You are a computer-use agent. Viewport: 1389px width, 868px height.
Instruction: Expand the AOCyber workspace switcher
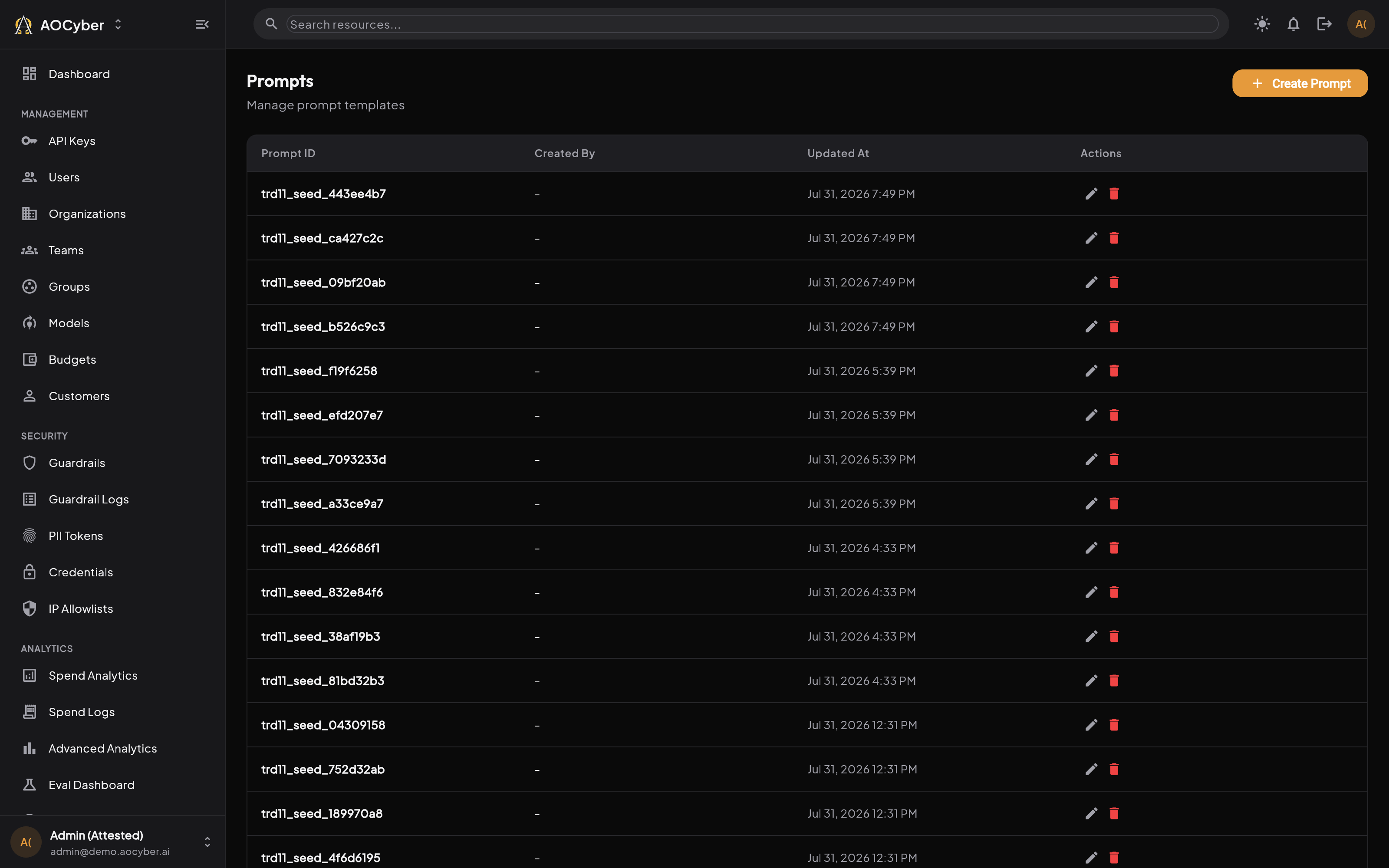[x=118, y=24]
